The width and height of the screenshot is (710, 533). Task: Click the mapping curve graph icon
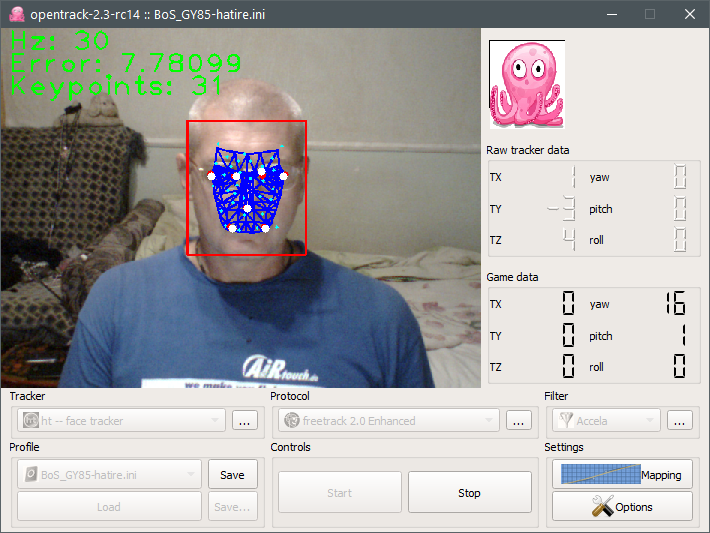click(601, 475)
